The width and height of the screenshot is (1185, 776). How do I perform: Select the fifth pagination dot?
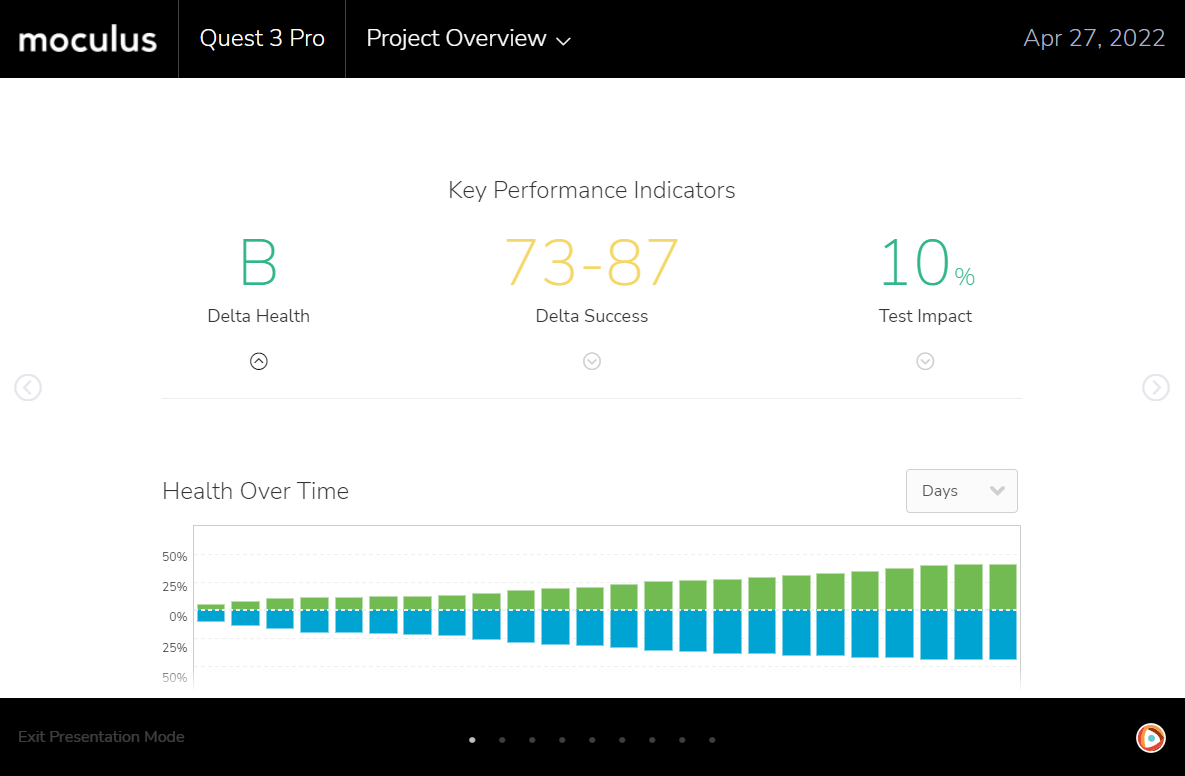[592, 740]
